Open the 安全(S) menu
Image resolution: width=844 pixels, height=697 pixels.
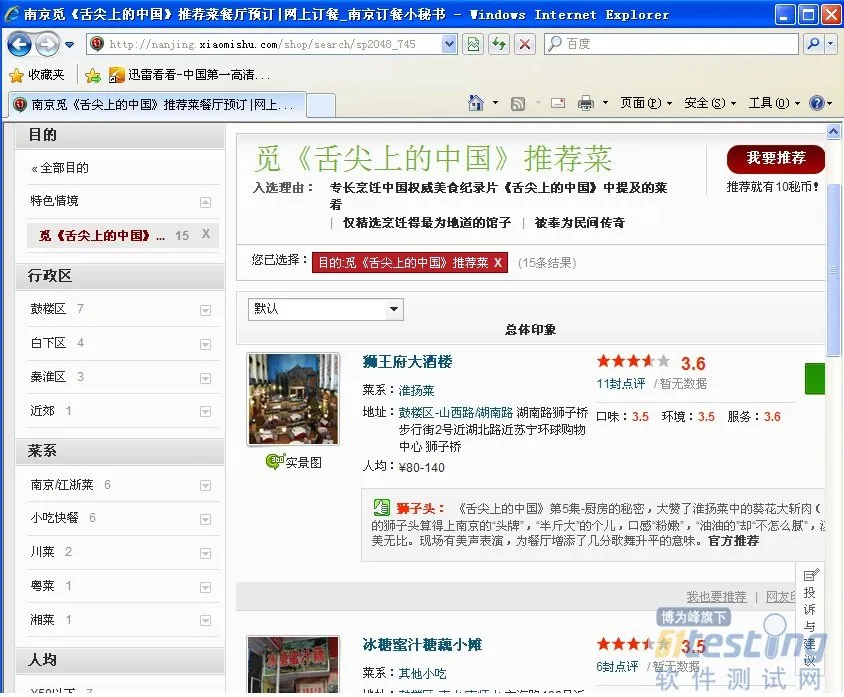[709, 103]
